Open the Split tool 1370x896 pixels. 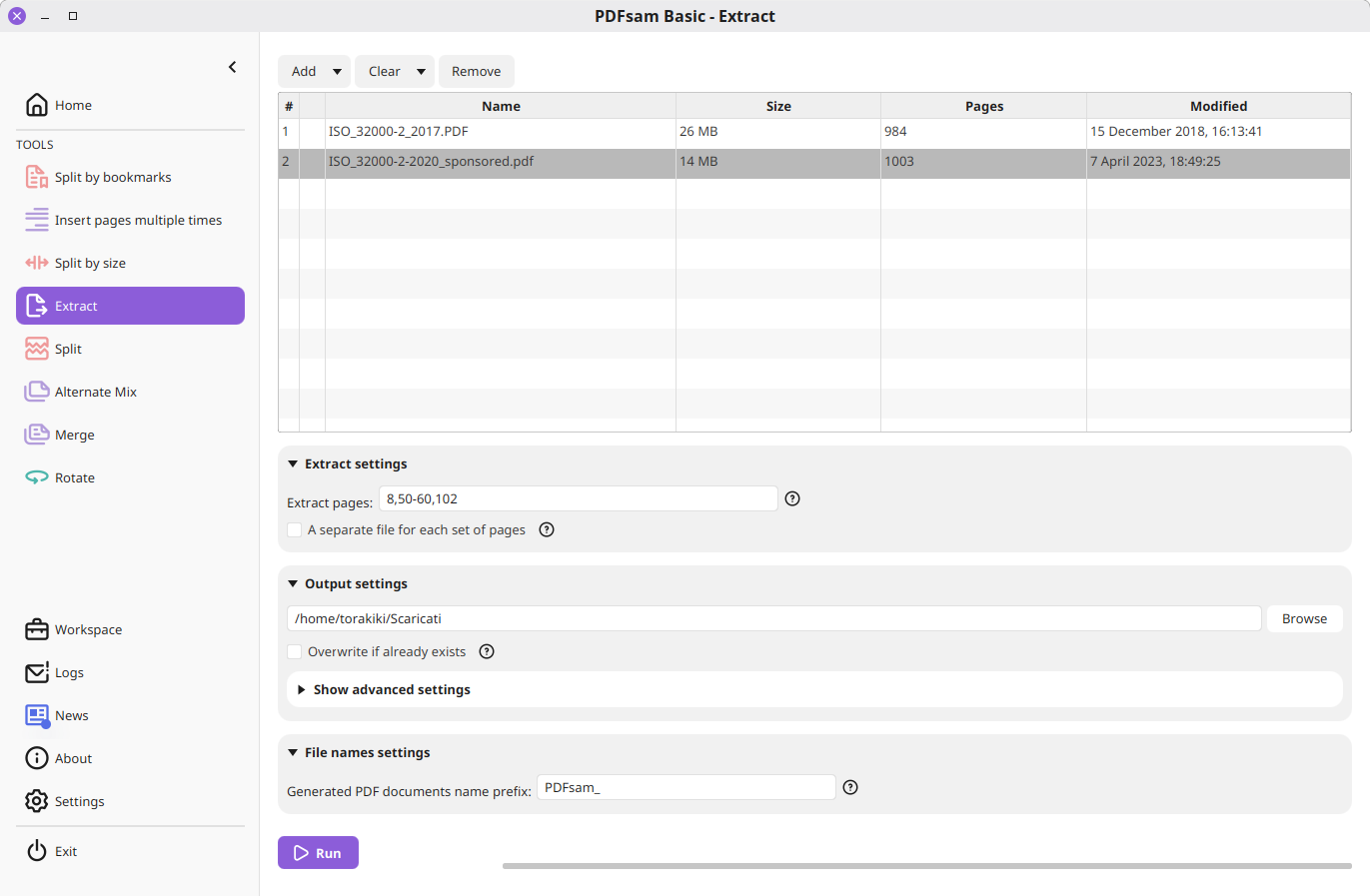130,349
